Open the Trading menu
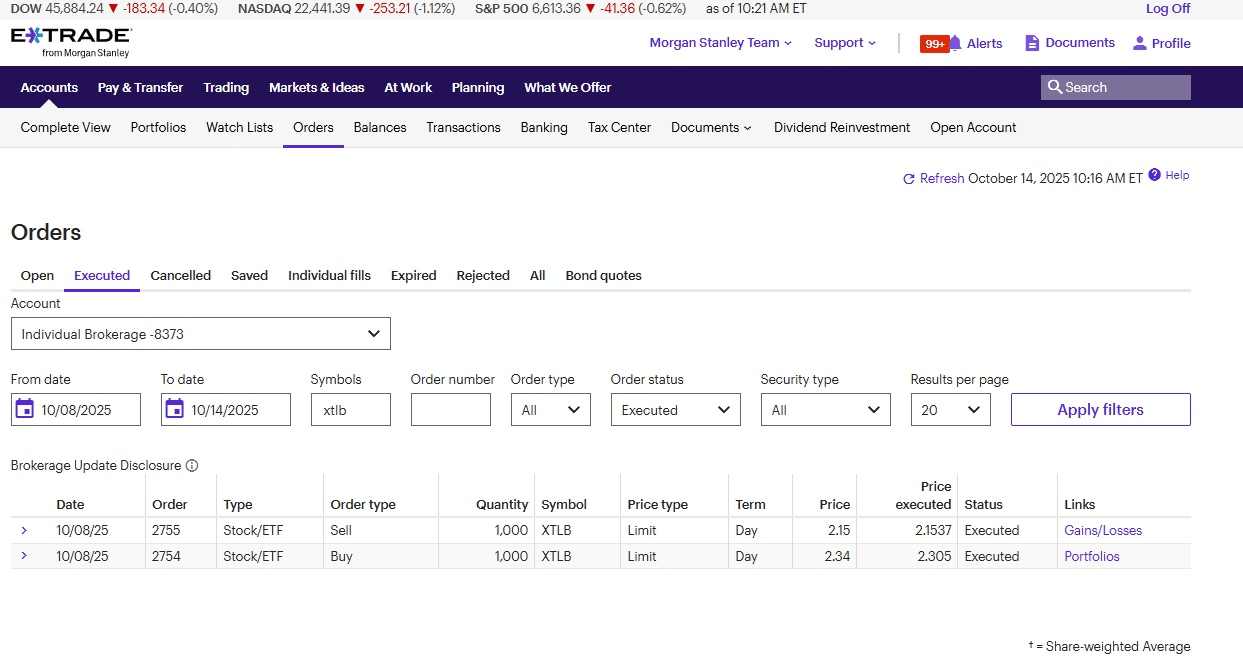 (x=226, y=87)
